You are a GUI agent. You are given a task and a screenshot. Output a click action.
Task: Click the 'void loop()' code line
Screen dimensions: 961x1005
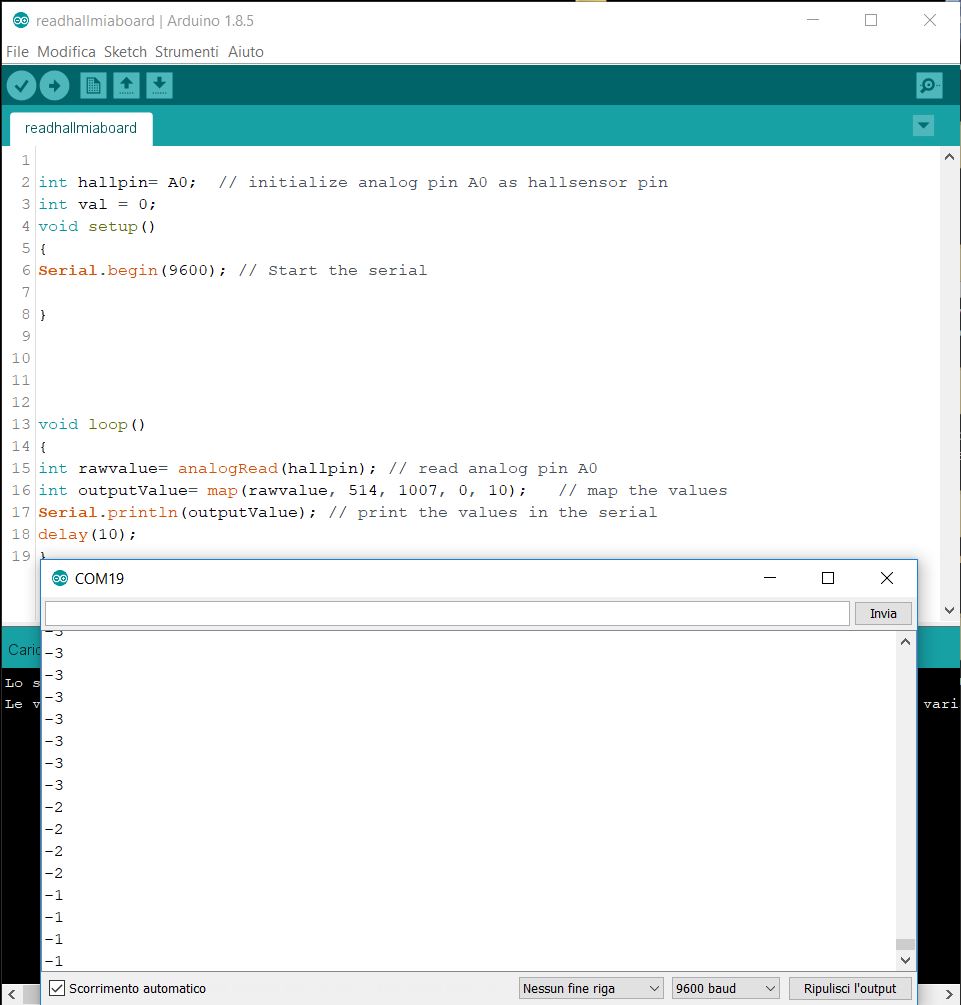[x=92, y=424]
